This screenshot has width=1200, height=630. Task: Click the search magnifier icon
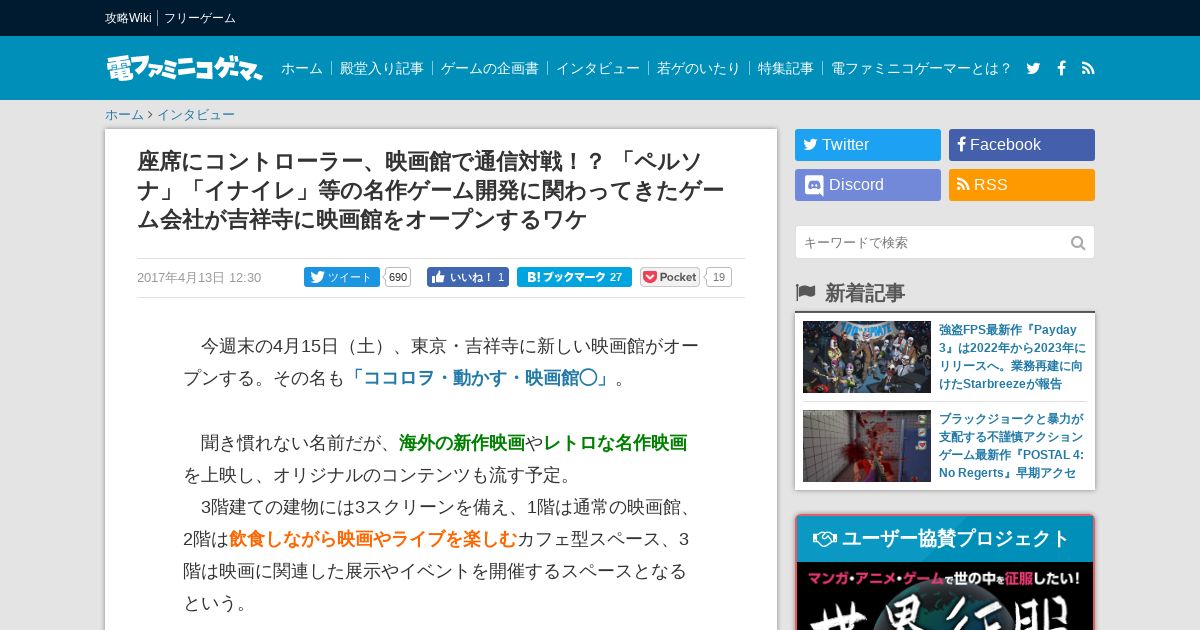[x=1078, y=243]
